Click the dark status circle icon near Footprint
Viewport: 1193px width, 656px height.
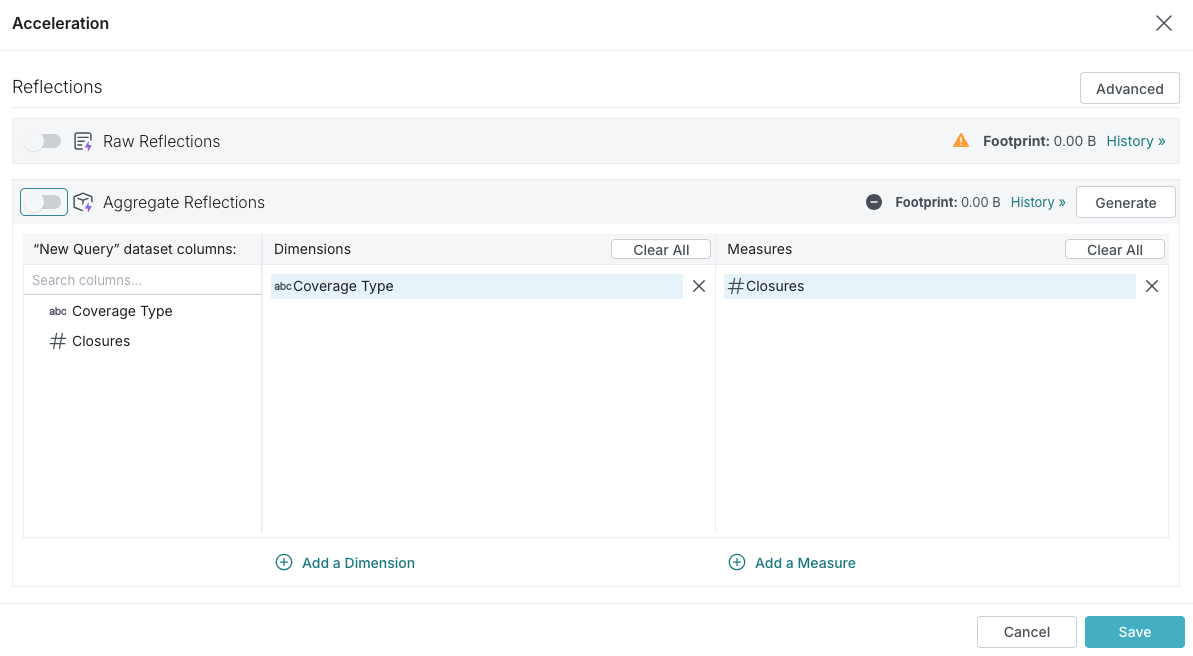click(x=874, y=202)
